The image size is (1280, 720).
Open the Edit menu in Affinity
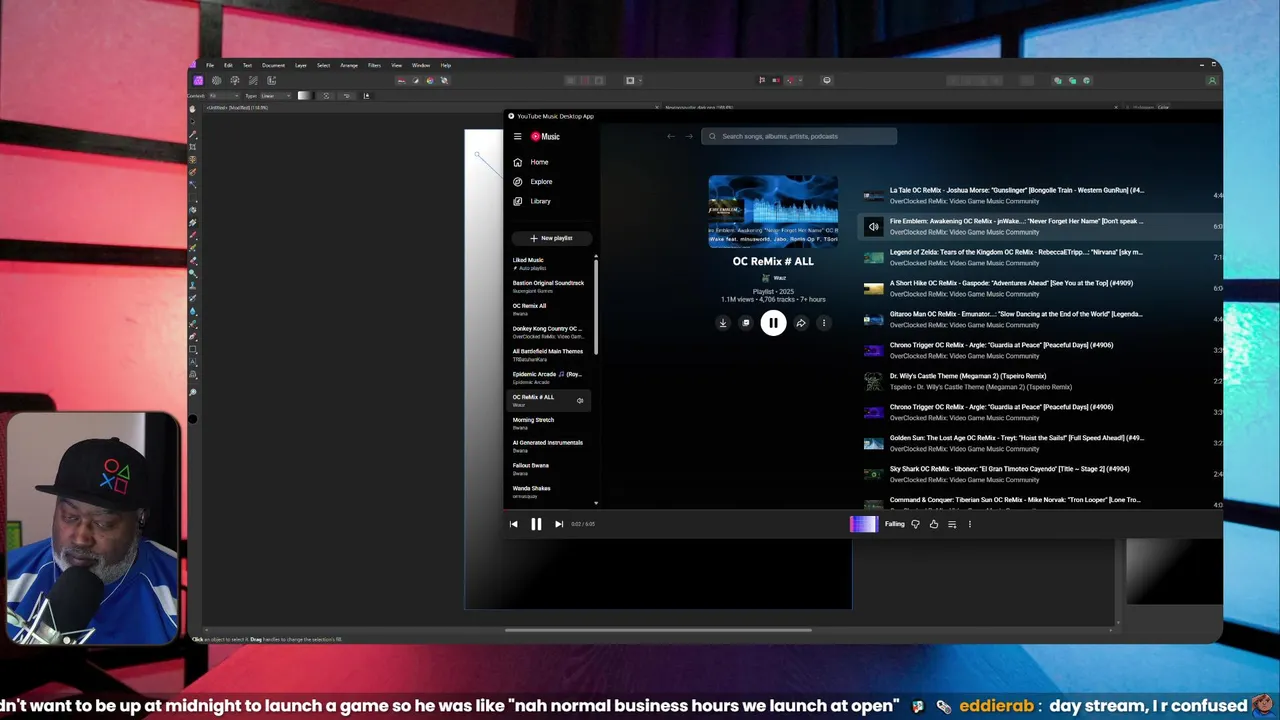tap(228, 65)
